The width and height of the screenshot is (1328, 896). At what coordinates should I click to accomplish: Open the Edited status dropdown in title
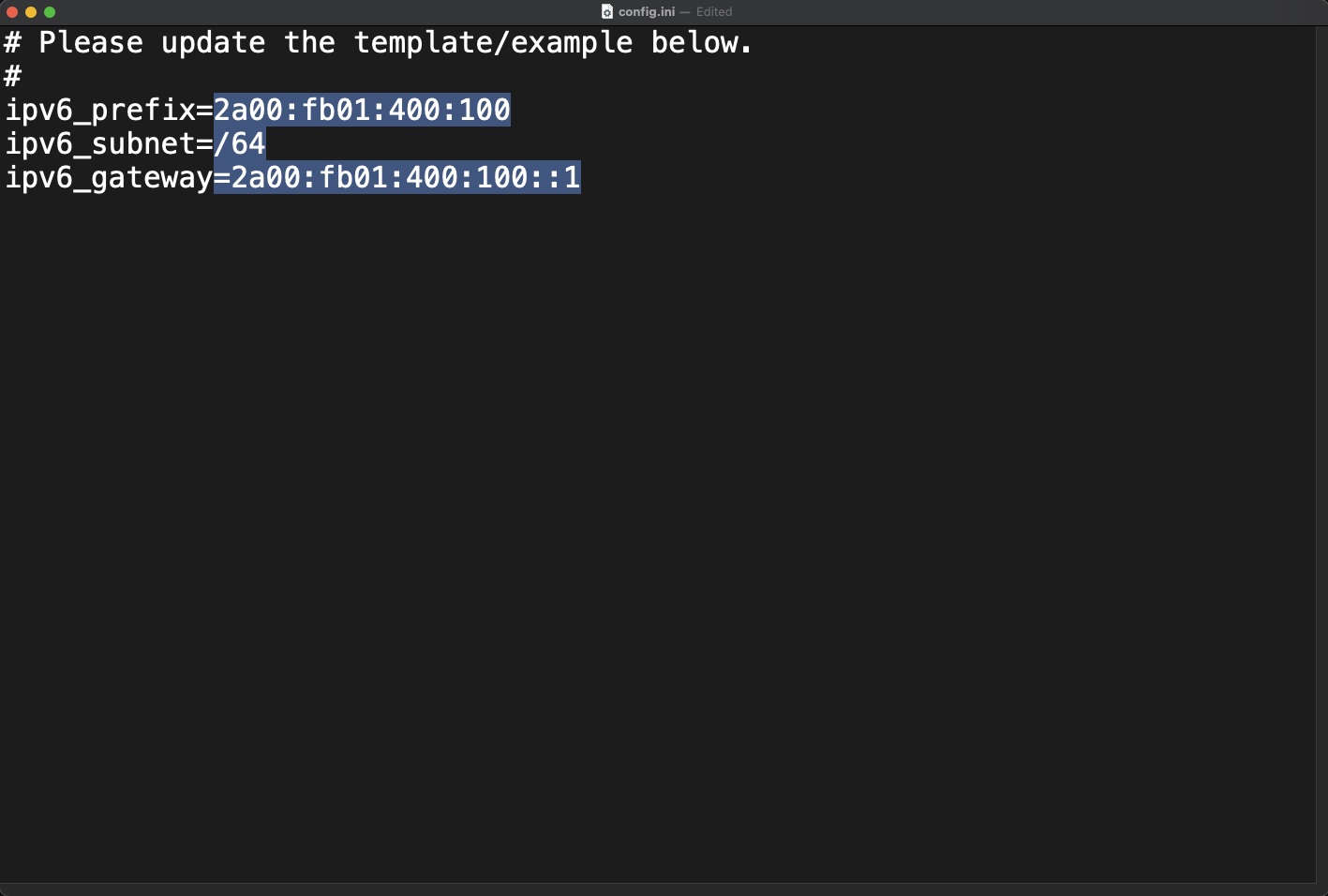tap(714, 12)
